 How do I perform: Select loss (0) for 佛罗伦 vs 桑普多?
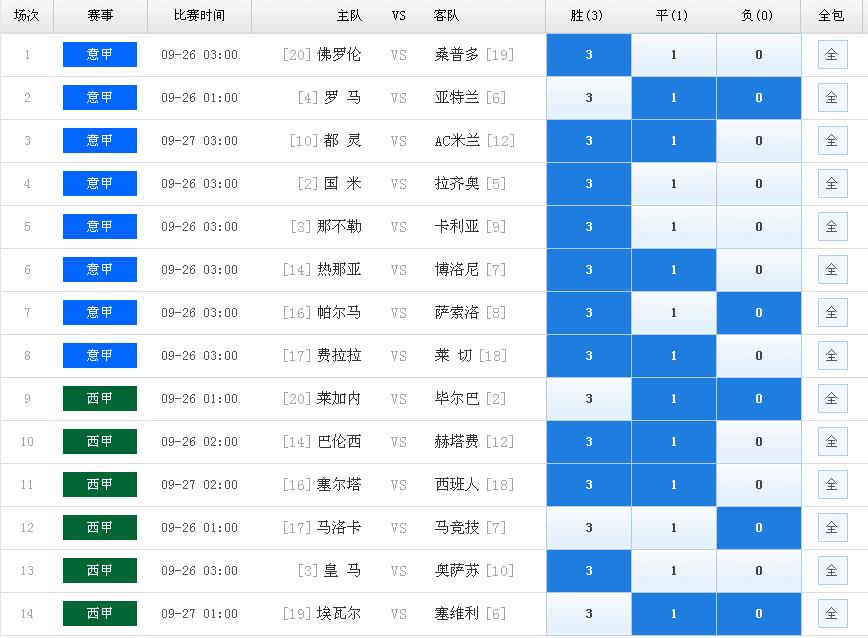coord(758,55)
